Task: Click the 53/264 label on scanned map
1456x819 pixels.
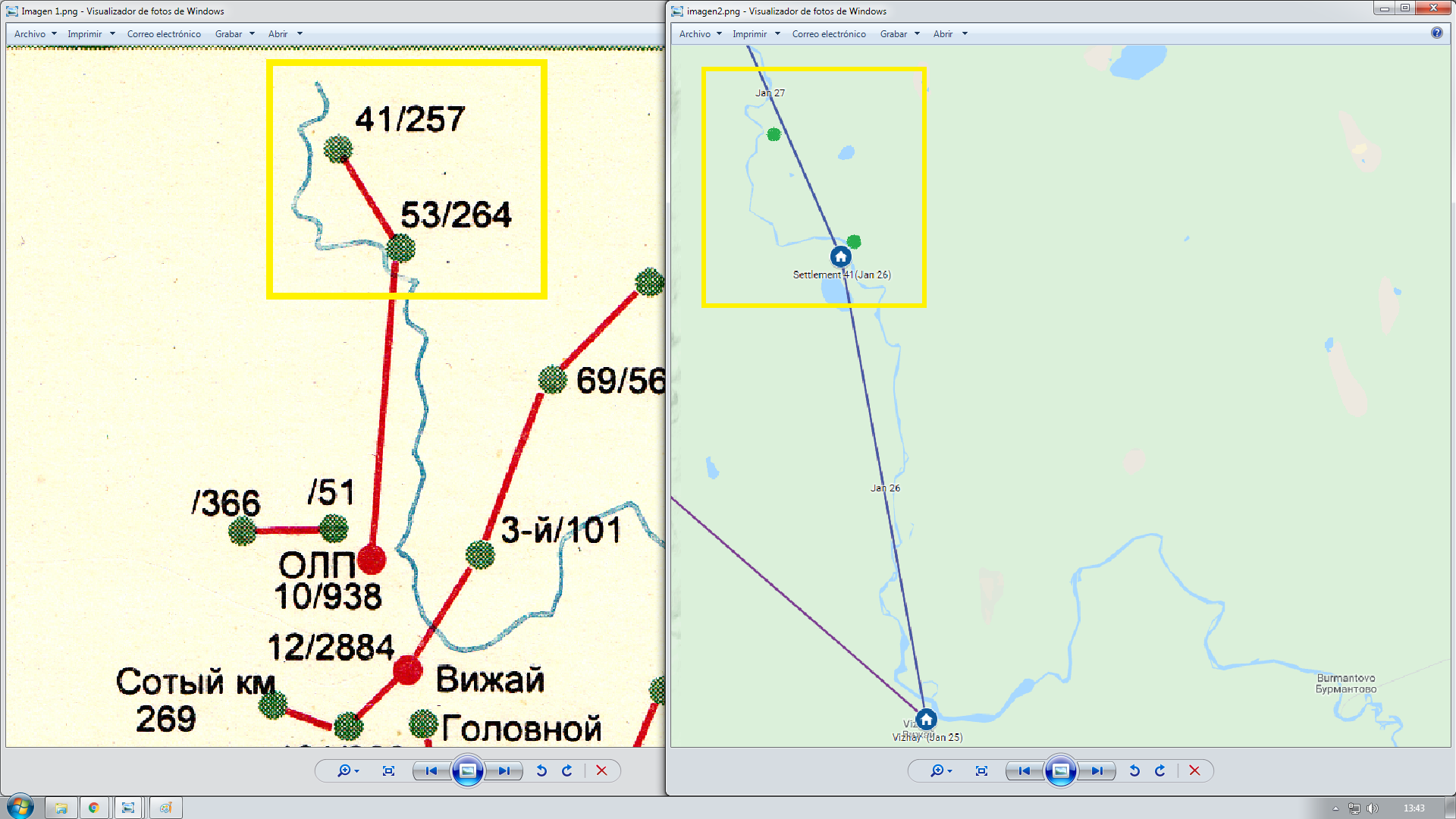Action: [456, 215]
